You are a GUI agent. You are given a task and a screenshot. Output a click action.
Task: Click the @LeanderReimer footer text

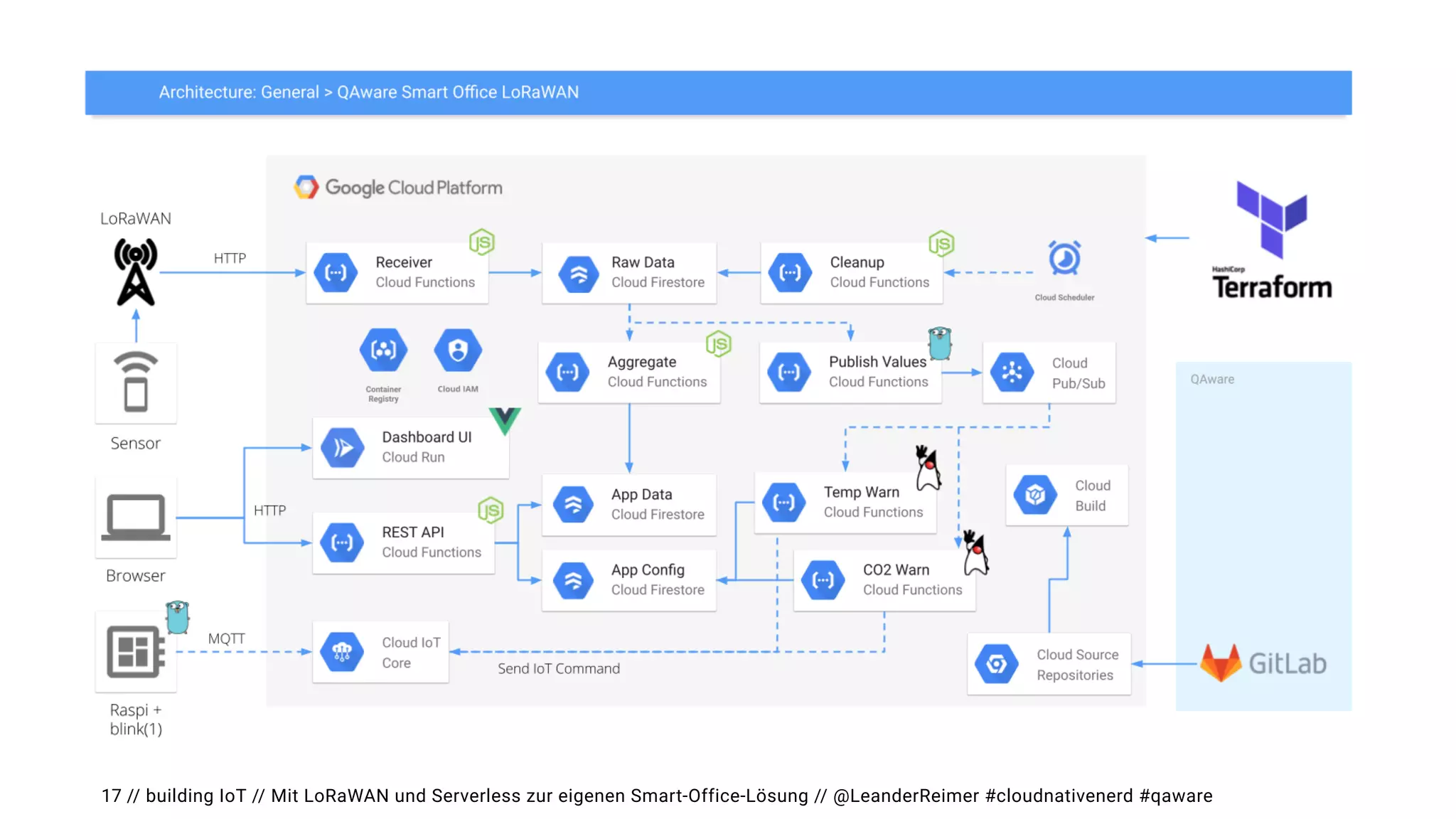906,796
